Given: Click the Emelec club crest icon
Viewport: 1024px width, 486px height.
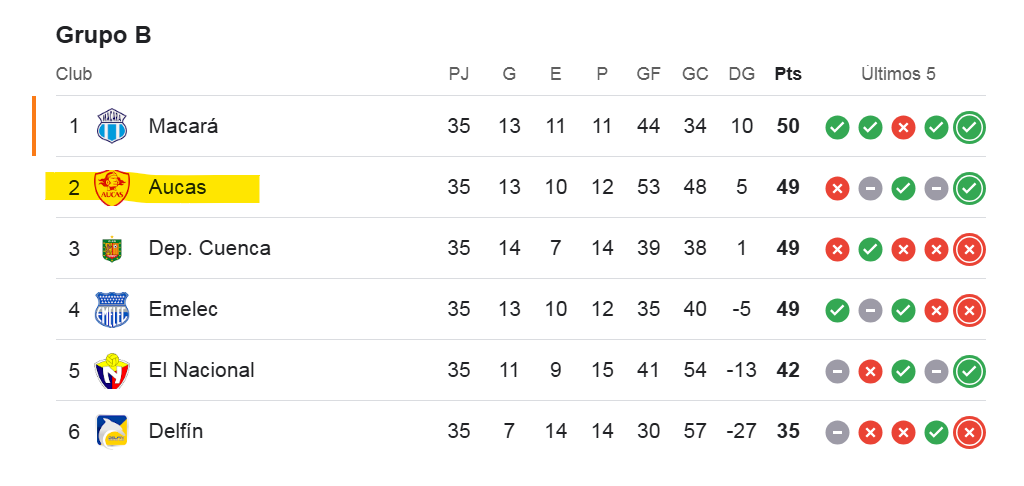Looking at the screenshot, I should (112, 309).
